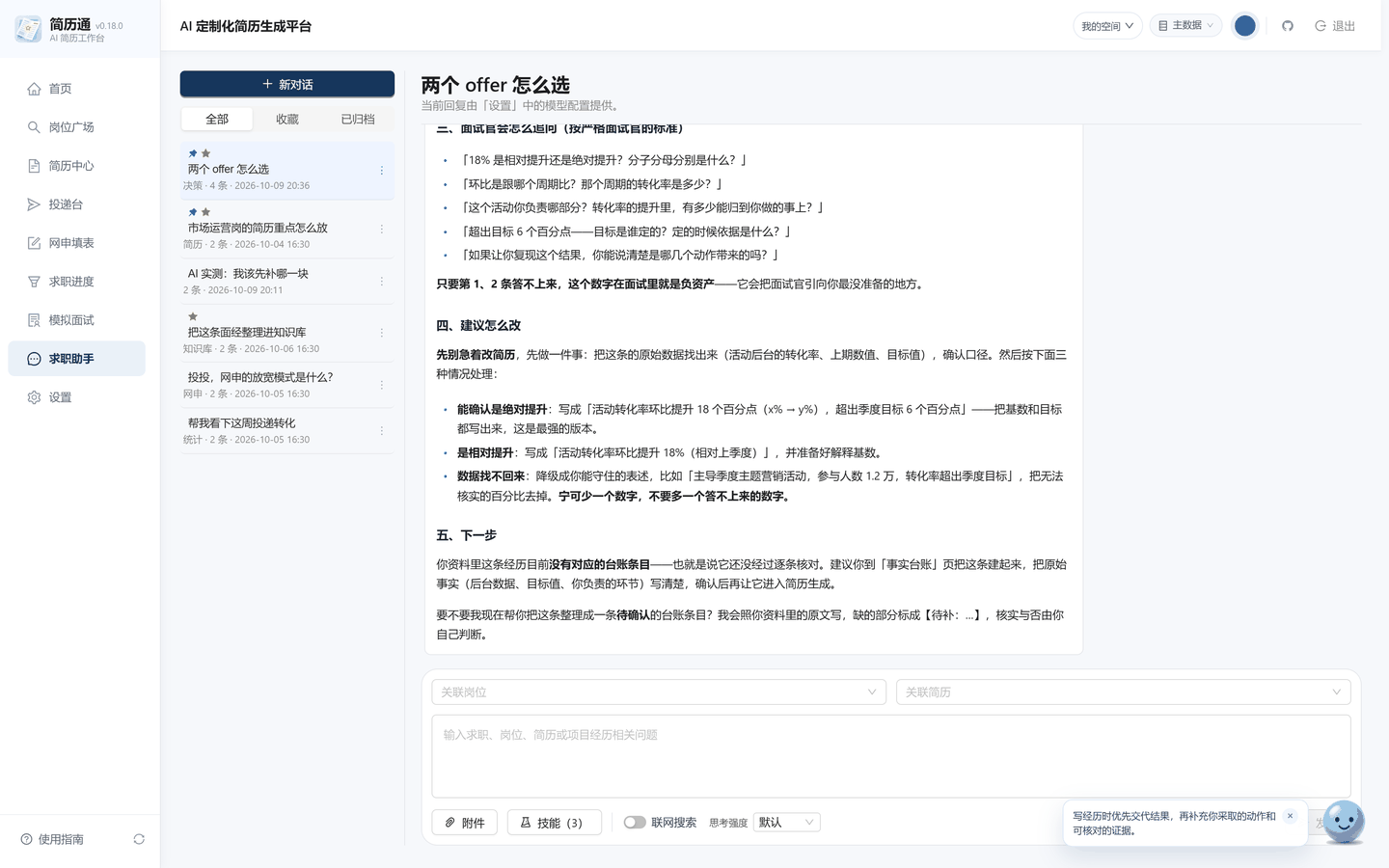This screenshot has height=868, width=1389.
Task: Switch to the 全部 tab
Action: coord(217,120)
